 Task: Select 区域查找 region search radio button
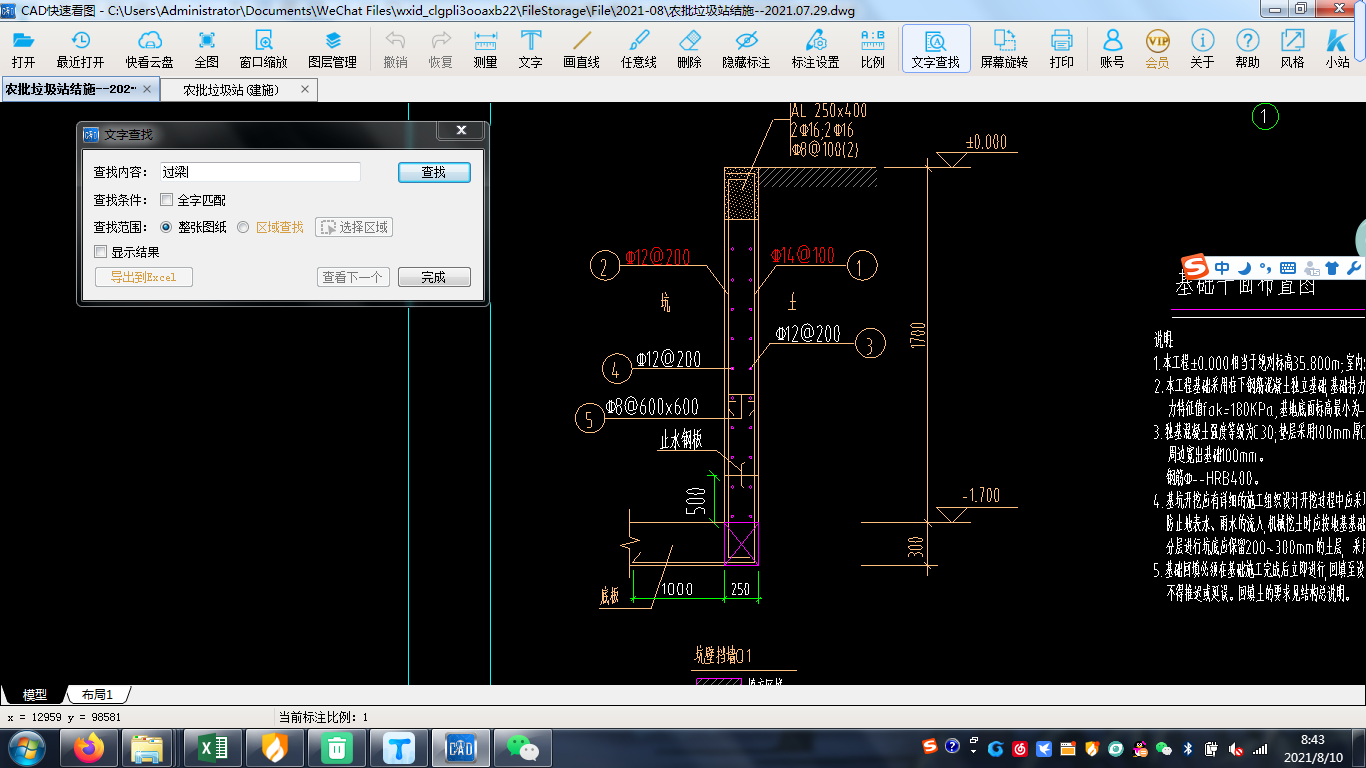[243, 227]
